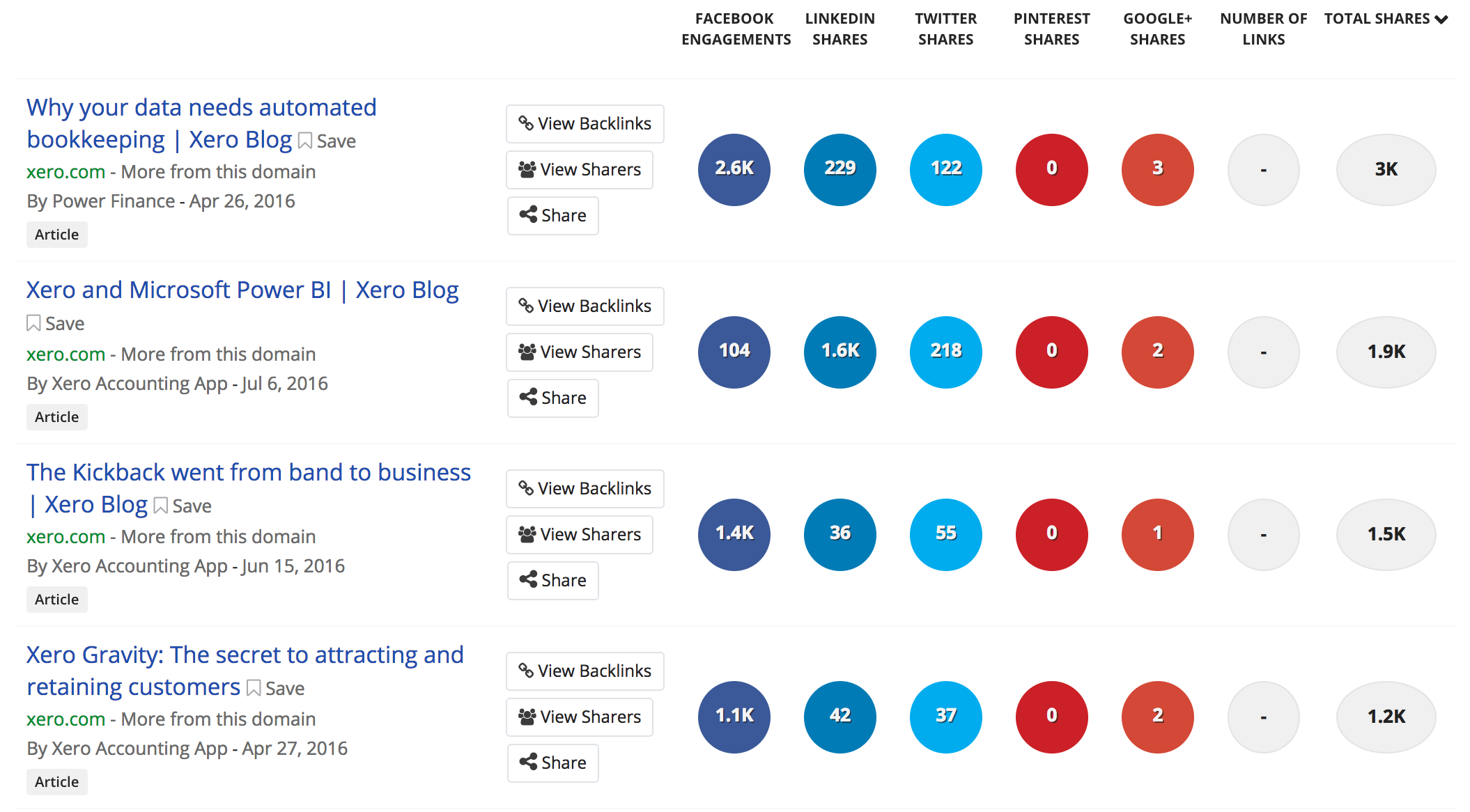Click Twitter shares circle showing 55

pos(946,534)
